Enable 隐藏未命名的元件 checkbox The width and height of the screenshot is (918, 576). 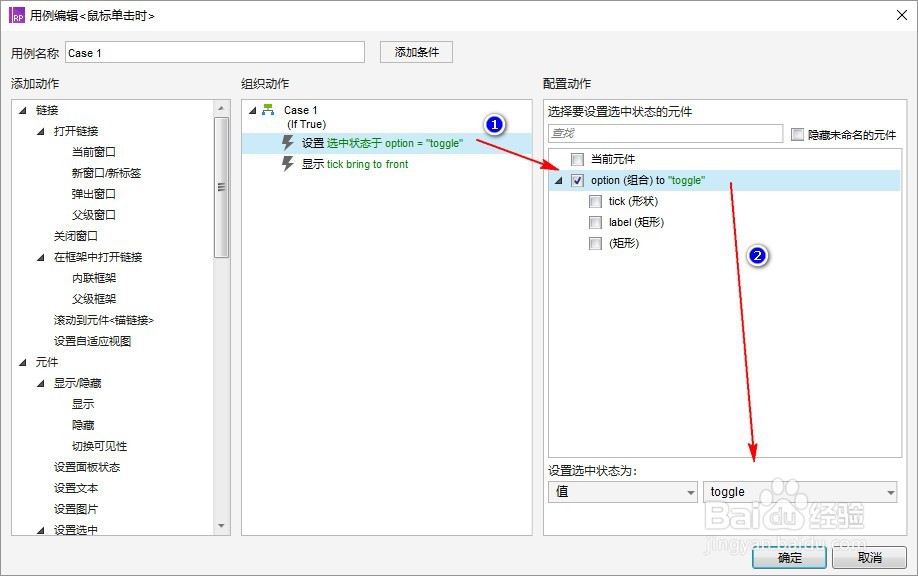(x=797, y=135)
